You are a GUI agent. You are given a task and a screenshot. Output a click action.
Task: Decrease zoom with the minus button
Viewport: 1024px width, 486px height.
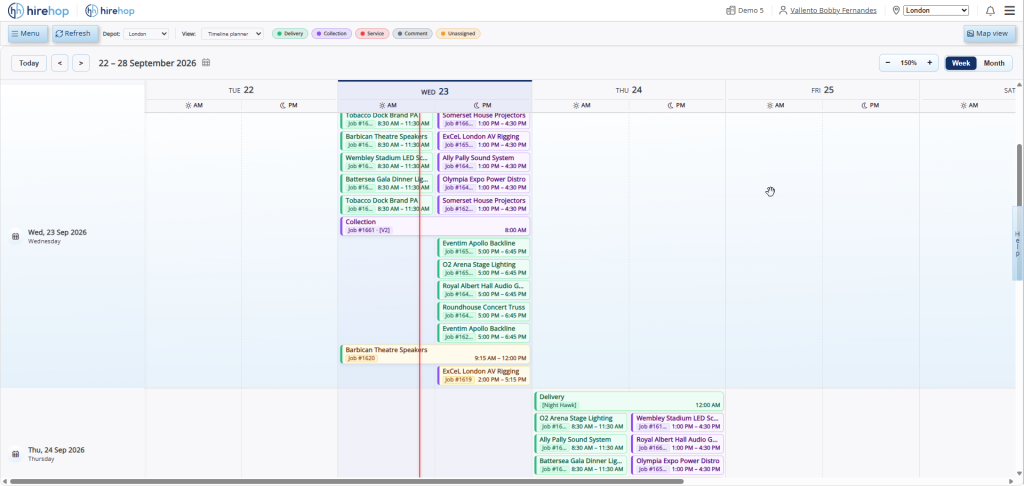[x=888, y=63]
